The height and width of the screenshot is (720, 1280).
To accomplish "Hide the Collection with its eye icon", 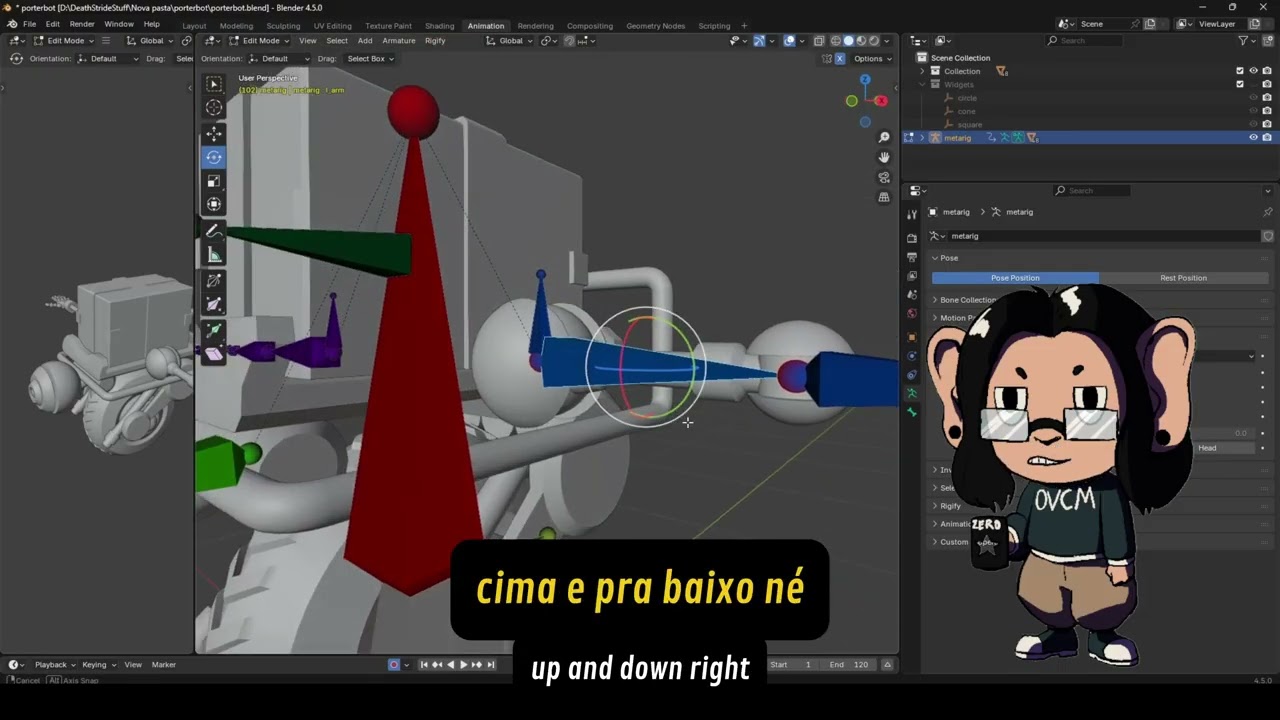I will click(1253, 71).
